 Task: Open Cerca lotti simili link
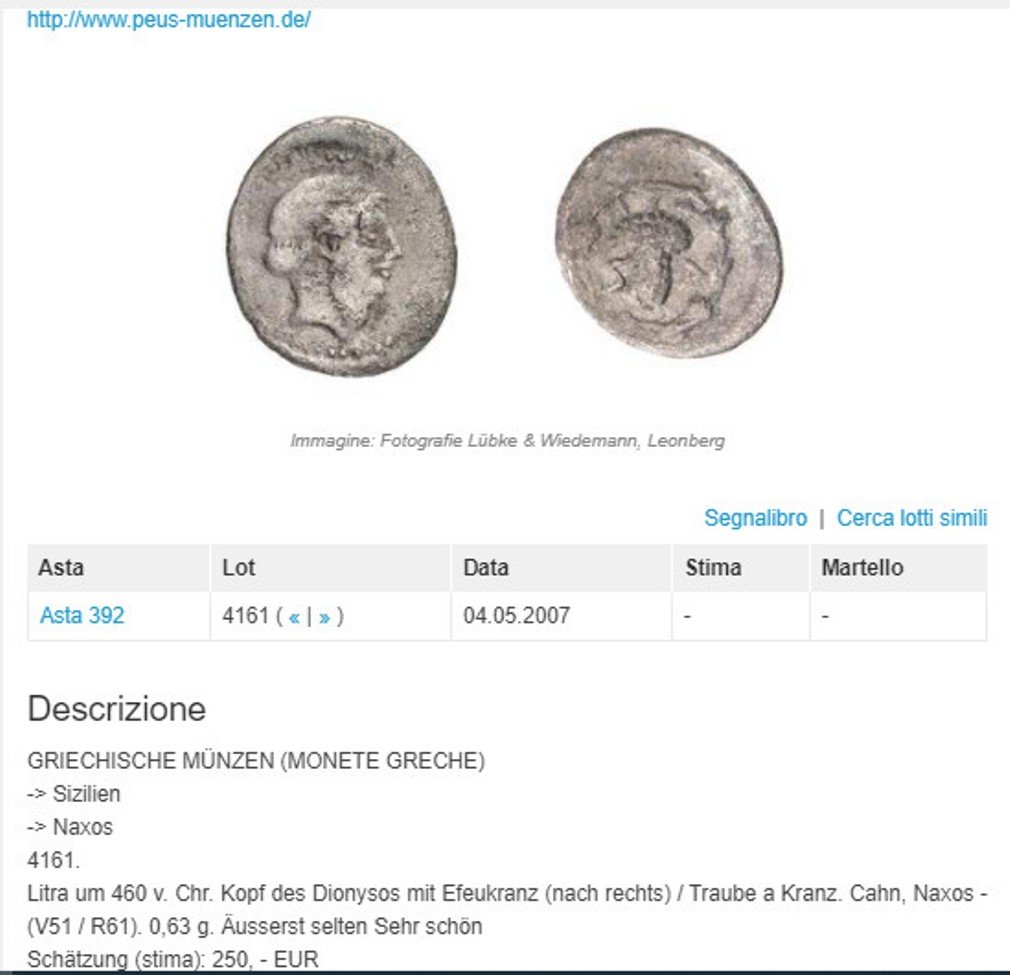tap(911, 518)
